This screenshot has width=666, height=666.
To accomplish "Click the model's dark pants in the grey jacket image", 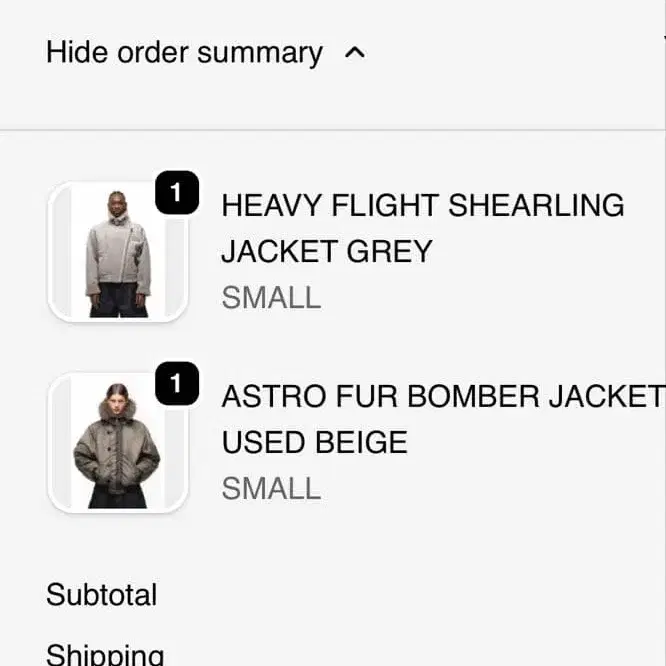I will pos(118,300).
